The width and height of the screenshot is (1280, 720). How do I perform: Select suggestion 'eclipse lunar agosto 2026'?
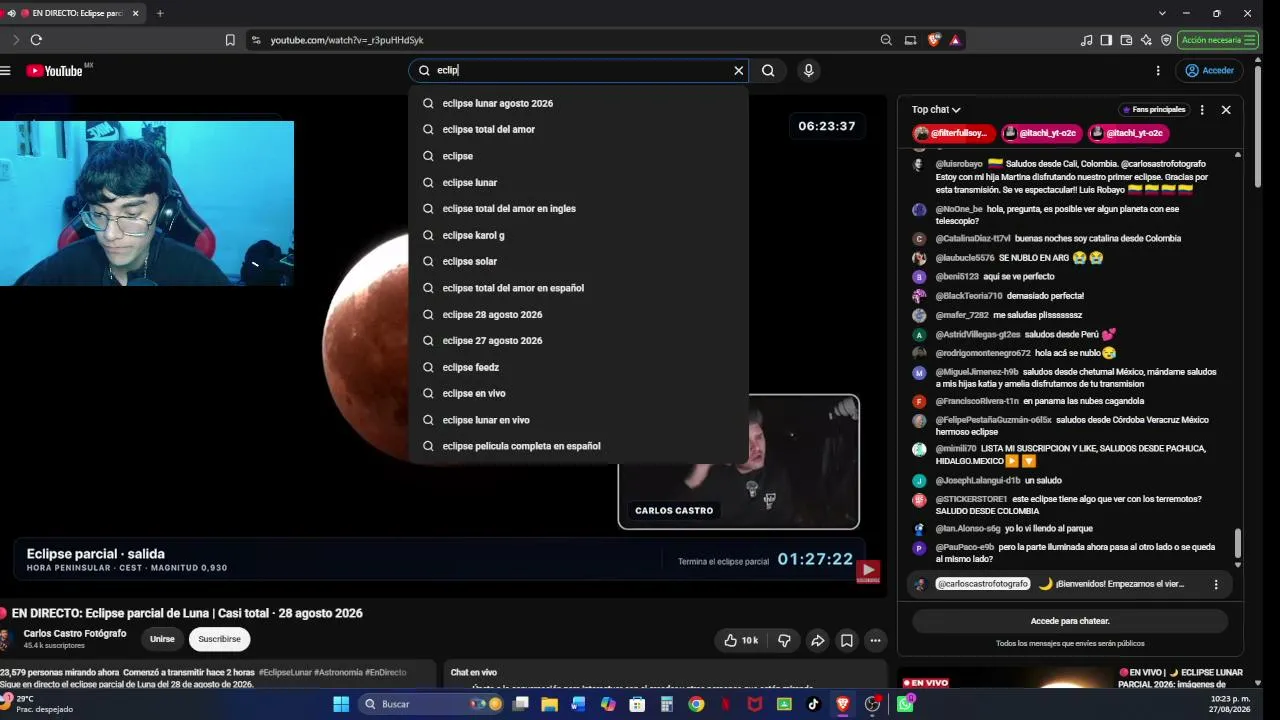point(578,103)
